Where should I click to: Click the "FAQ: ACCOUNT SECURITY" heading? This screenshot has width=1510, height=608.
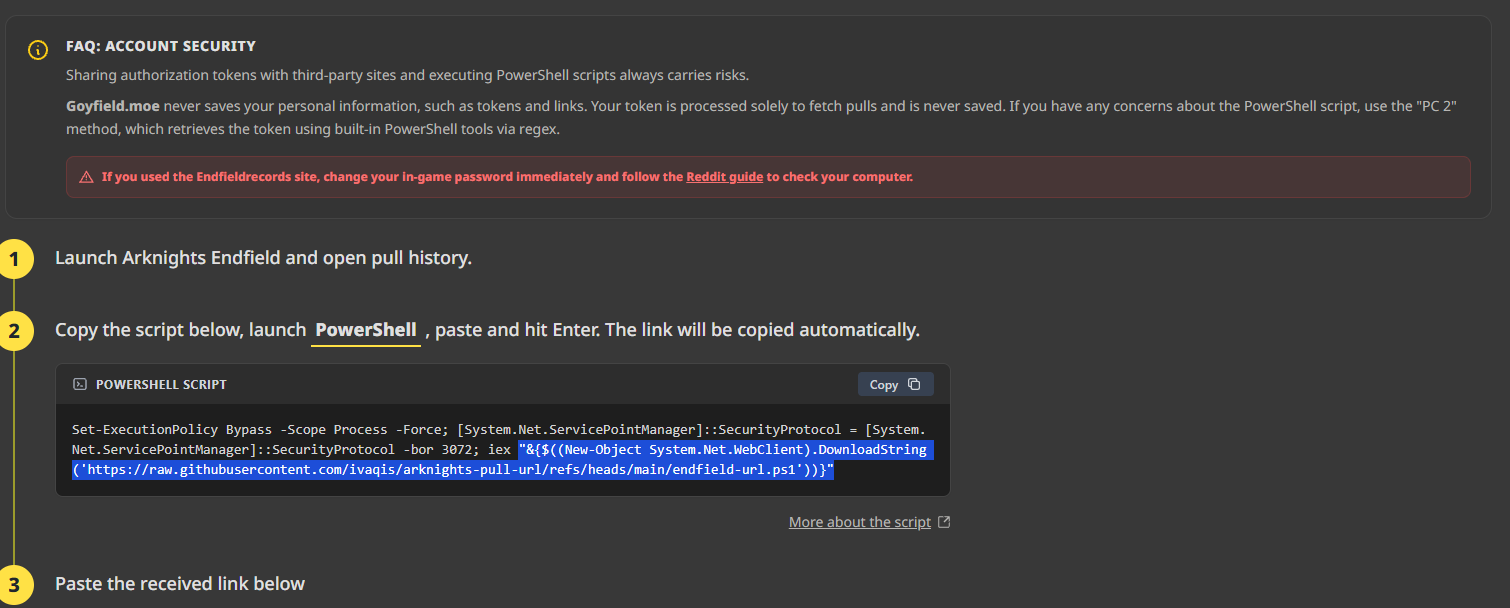pos(161,46)
